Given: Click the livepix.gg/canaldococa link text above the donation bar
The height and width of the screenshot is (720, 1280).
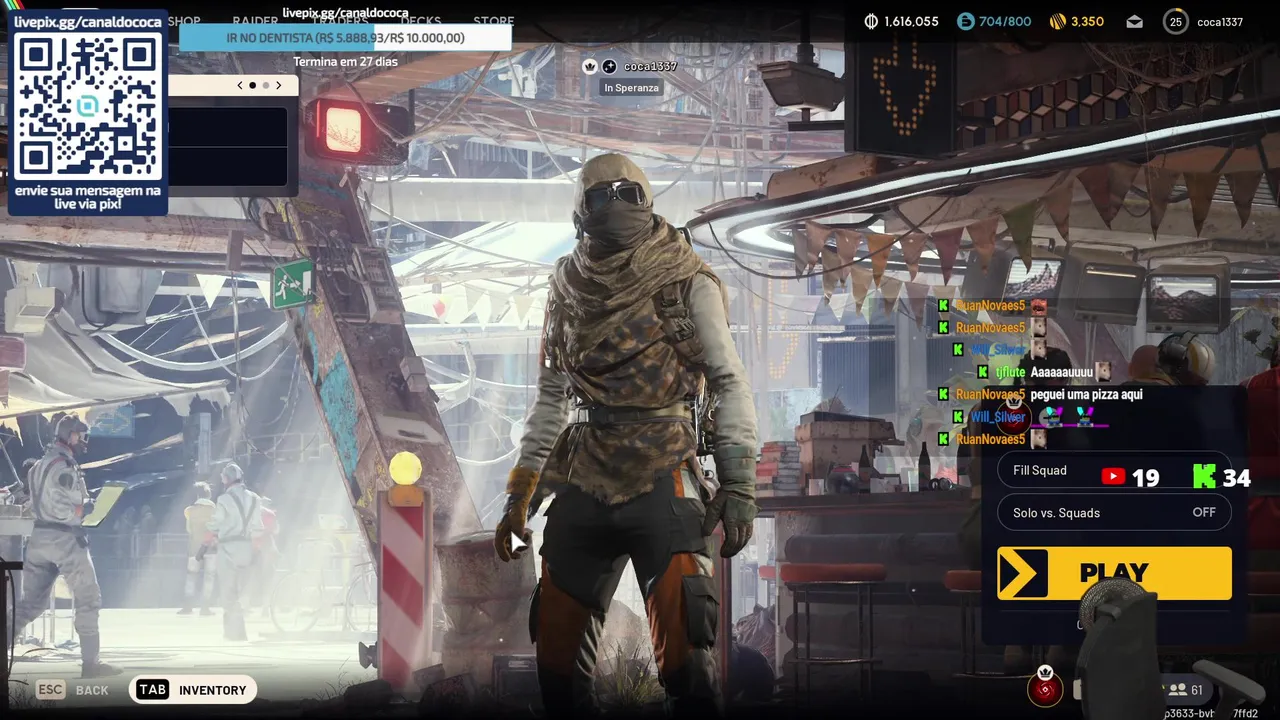Looking at the screenshot, I should (x=345, y=13).
